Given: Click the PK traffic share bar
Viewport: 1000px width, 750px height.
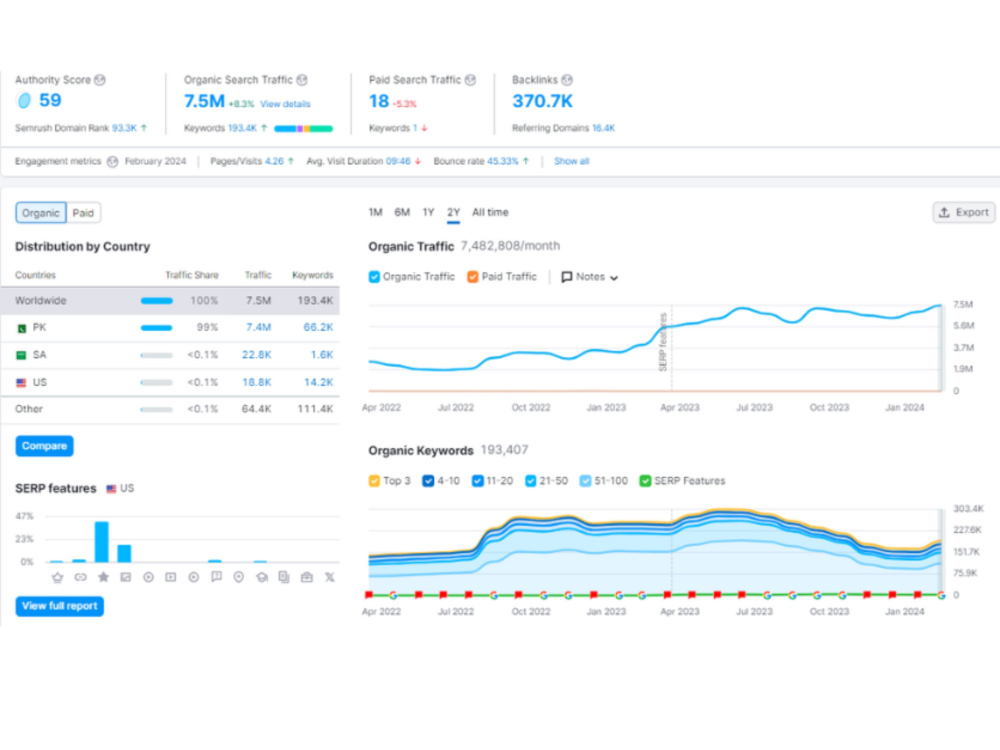Looking at the screenshot, I should (x=157, y=328).
